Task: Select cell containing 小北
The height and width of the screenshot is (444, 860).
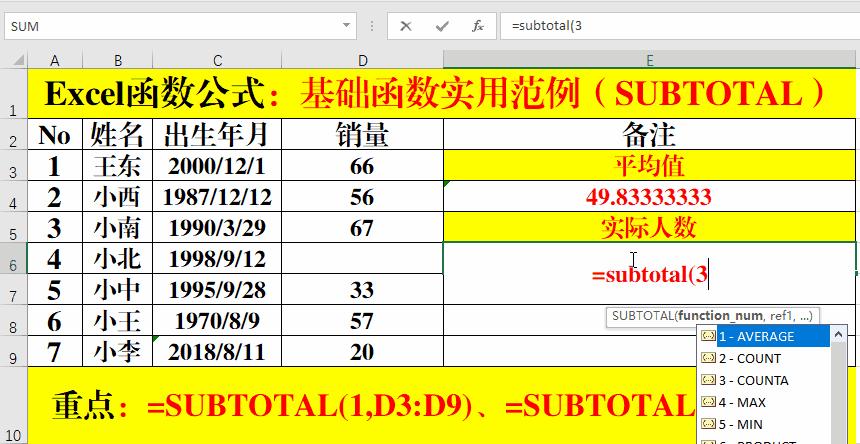Action: pos(117,258)
